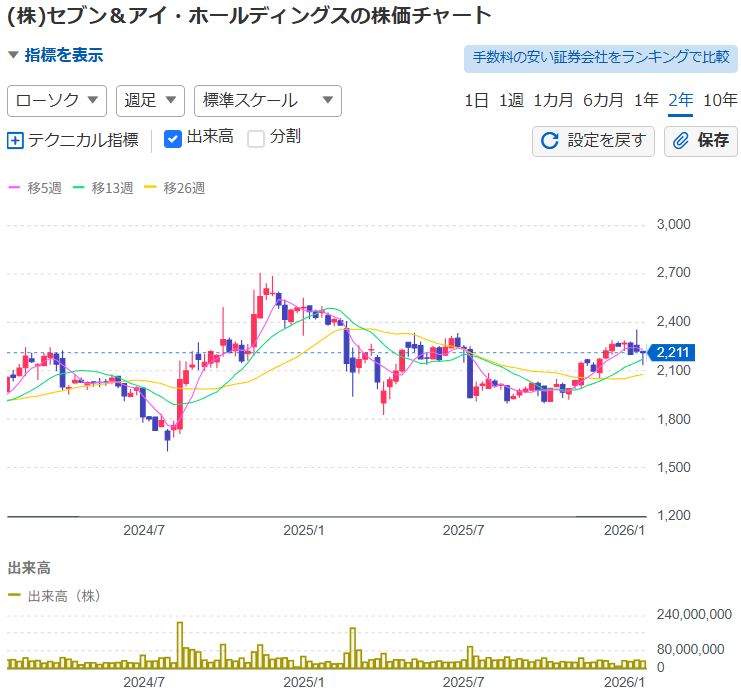Viewport: 741px width, 694px height.
Task: Click the plus icon beside テクニカル指標
Action: 15,141
